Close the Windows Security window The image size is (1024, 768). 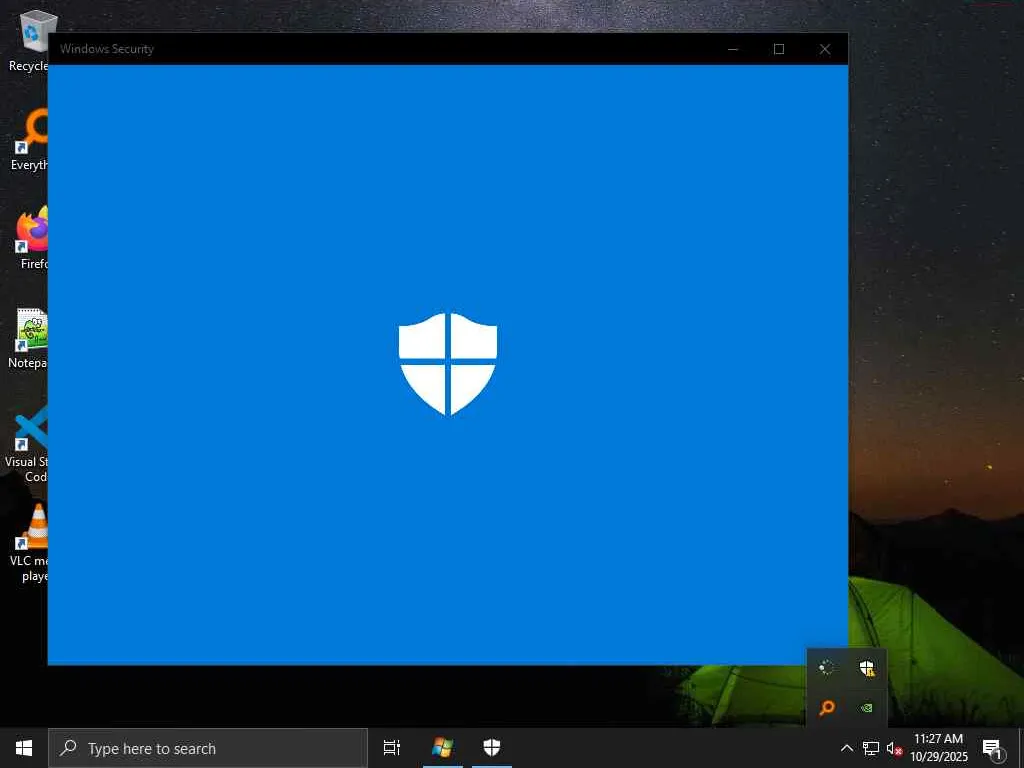825,49
